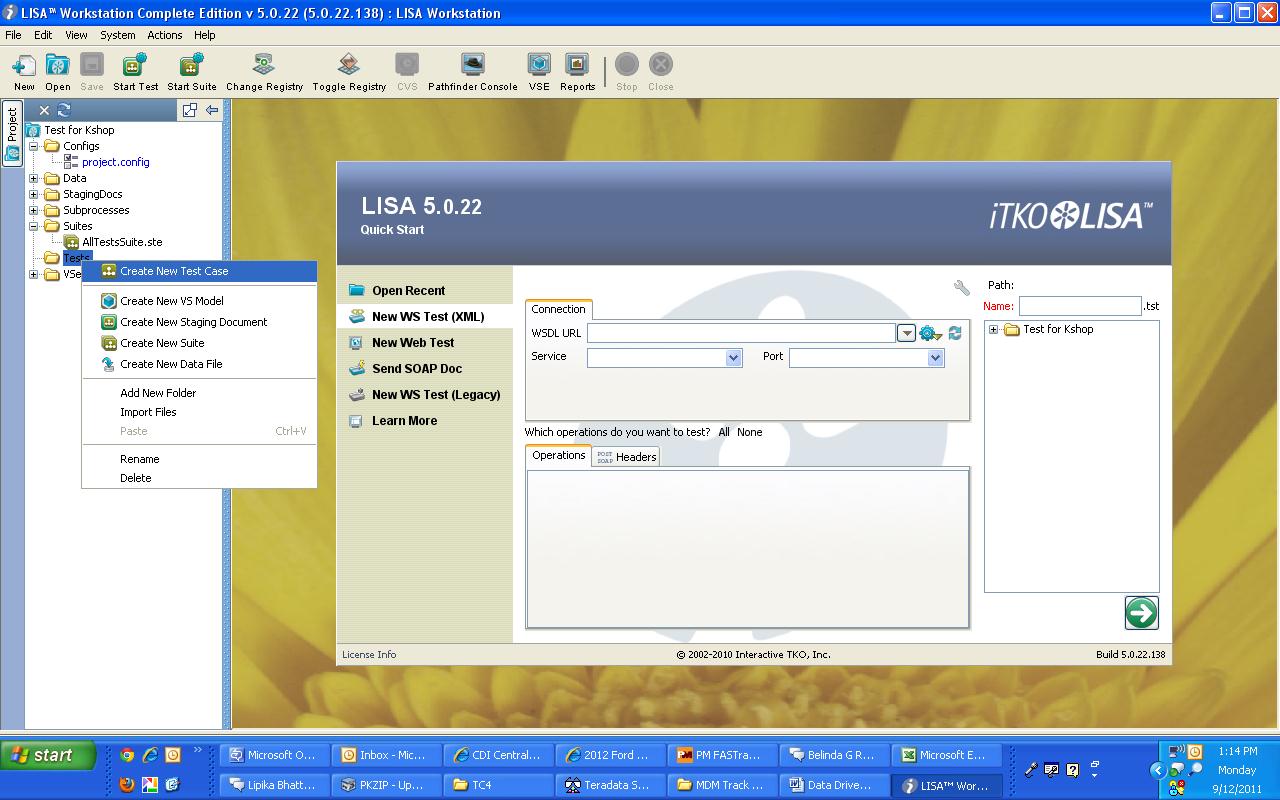Open the VSE console icon

[539, 65]
